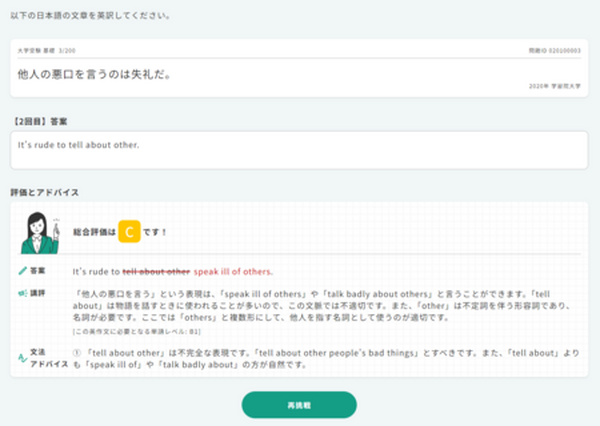Click the yellow C grade badge
This screenshot has height=426, width=600.
pyautogui.click(x=129, y=232)
